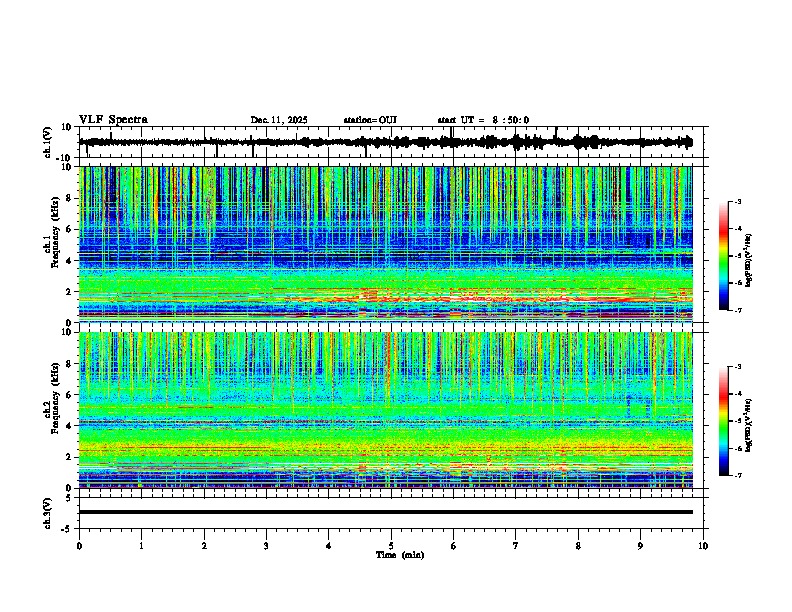Viewport: 792px width, 612px height.
Task: Click the "ch.3(V)" axis label
Action: pos(48,513)
